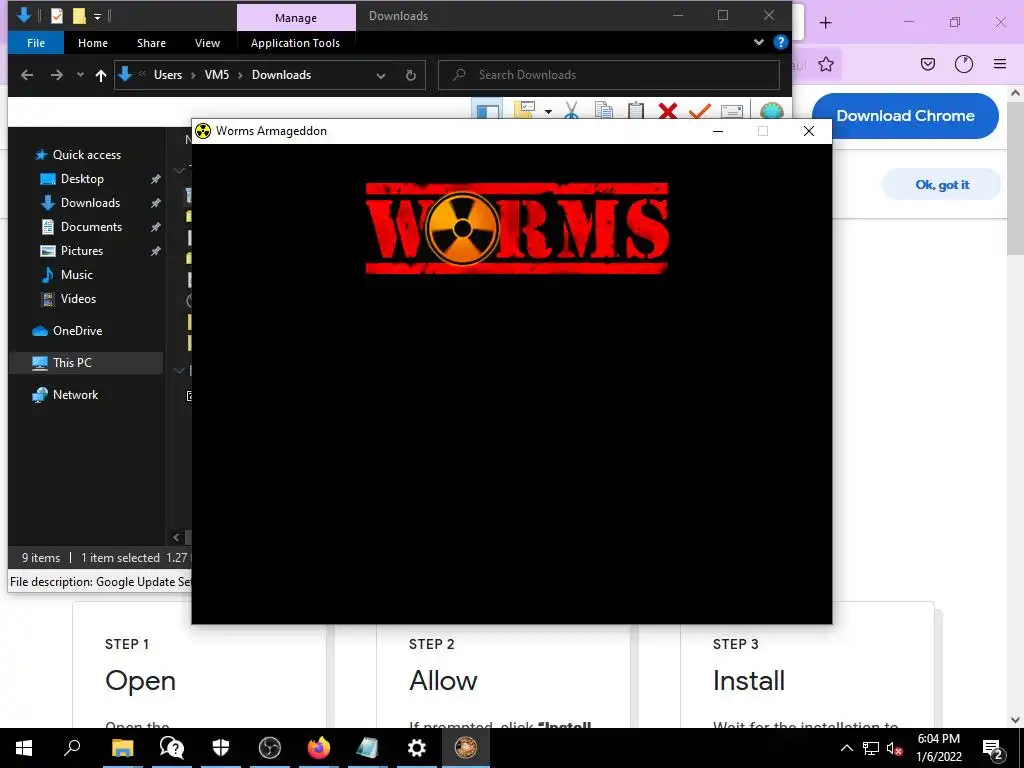The image size is (1024, 768).
Task: Click the orange checkmark toolbar icon
Action: (x=699, y=110)
